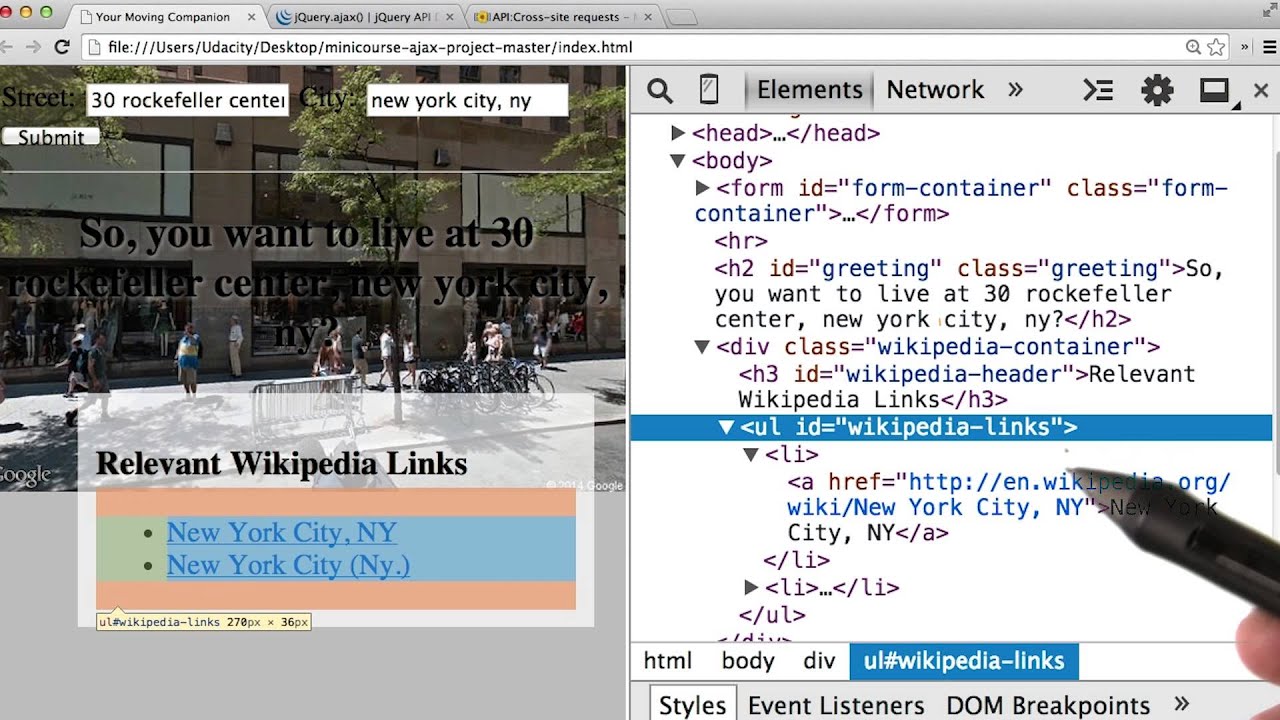Click the Street input field
This screenshot has width=1280, height=720.
[x=188, y=100]
